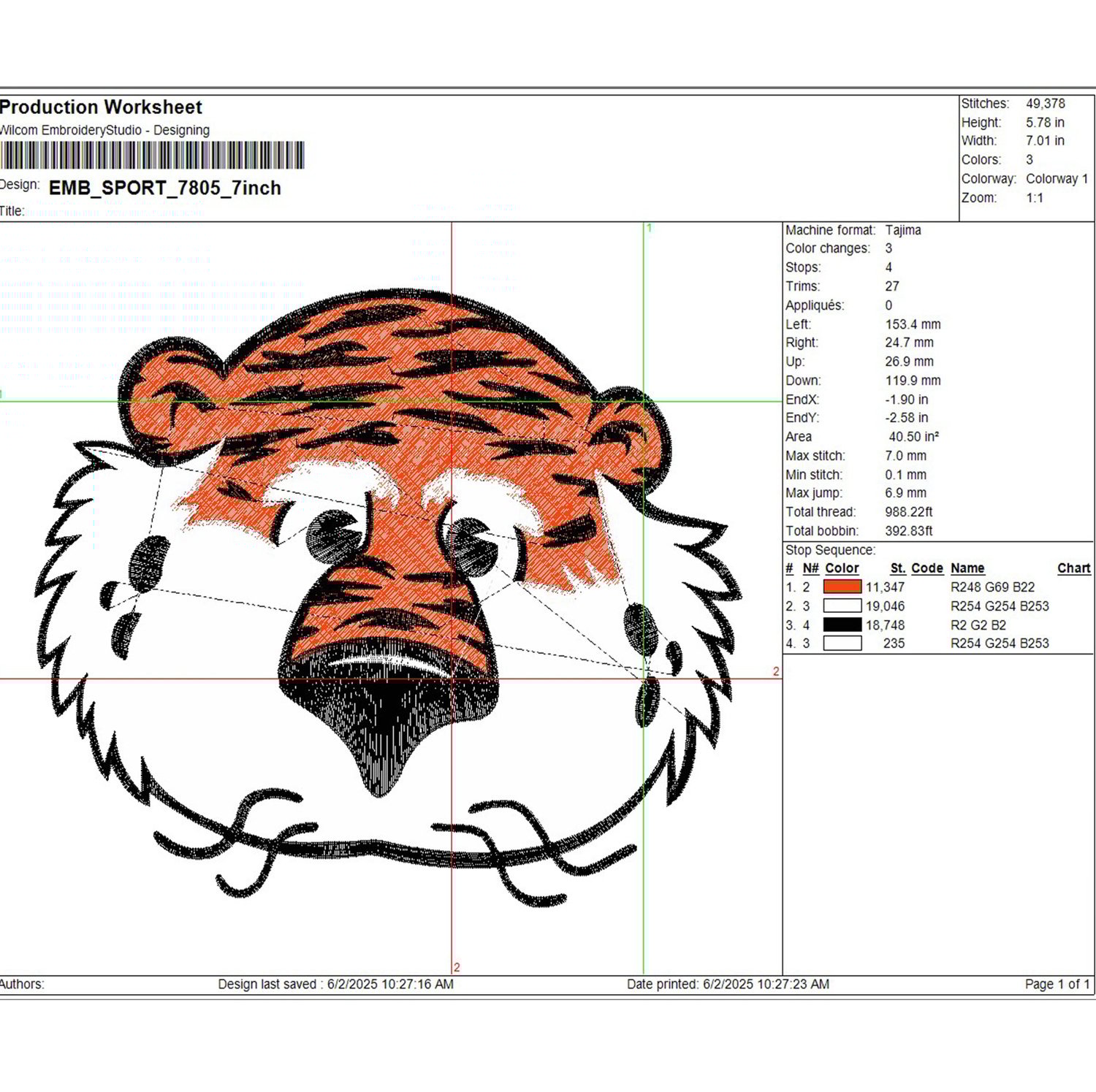Select the Width value "7.01 in"
This screenshot has width=1096, height=1092.
[1045, 141]
